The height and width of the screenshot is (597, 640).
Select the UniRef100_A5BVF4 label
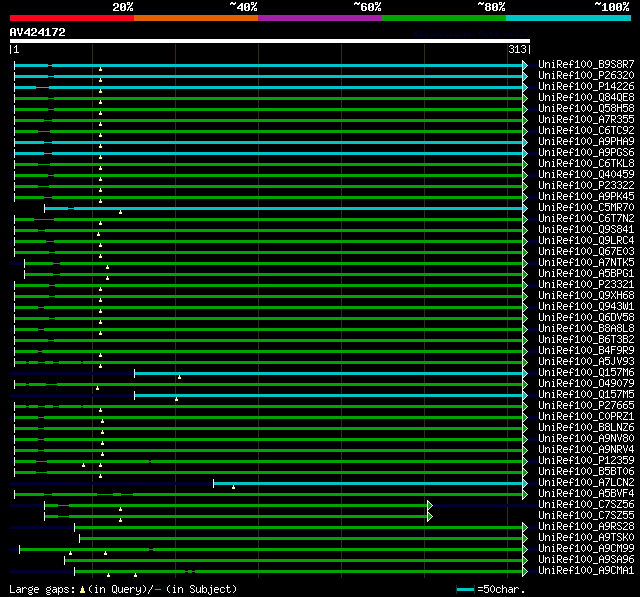pos(586,494)
